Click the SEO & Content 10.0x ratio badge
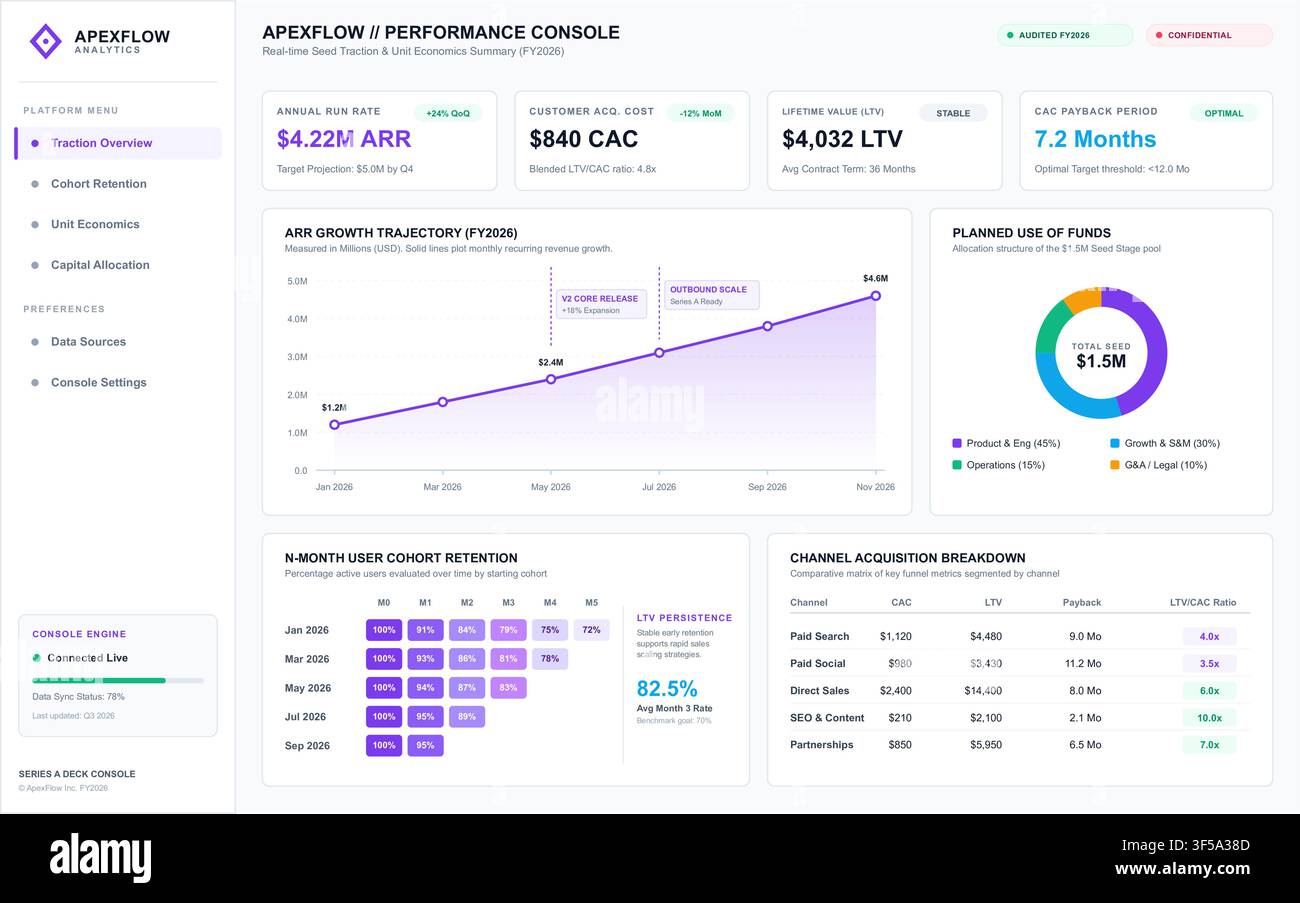Image resolution: width=1300 pixels, height=903 pixels. click(x=1209, y=718)
